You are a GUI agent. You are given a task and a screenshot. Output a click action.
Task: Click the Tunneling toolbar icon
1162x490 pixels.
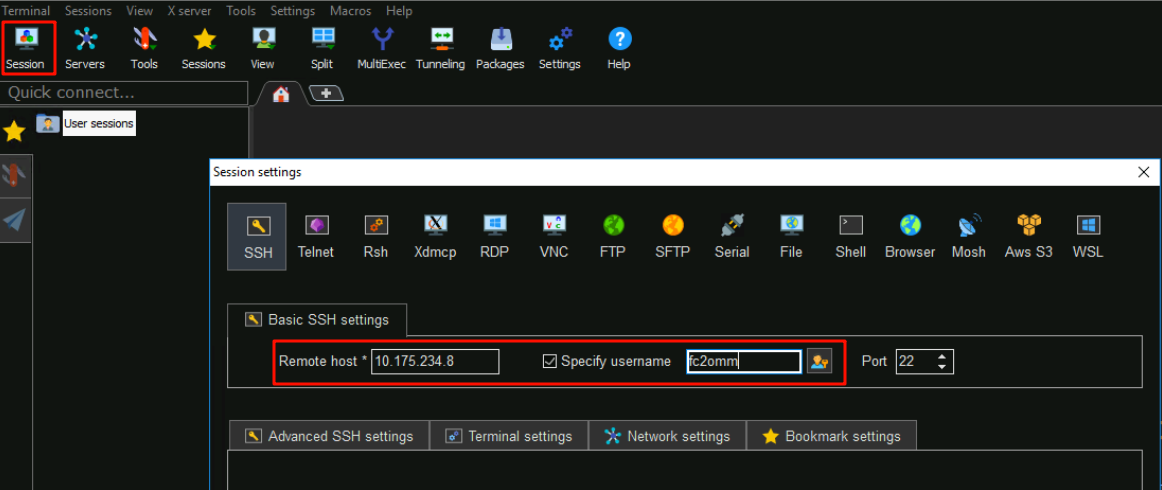point(440,47)
